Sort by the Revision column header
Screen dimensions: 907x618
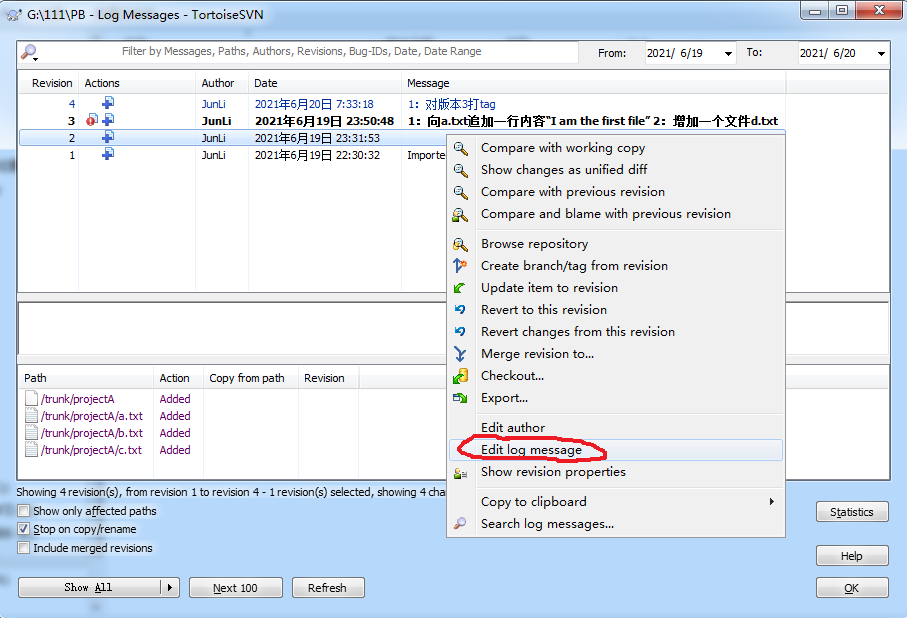pyautogui.click(x=49, y=83)
